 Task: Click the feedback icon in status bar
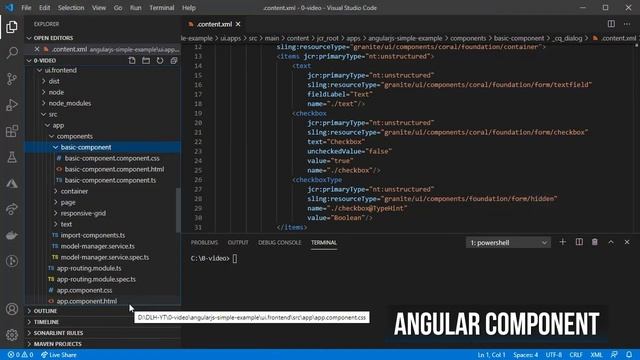pyautogui.click(x=614, y=355)
